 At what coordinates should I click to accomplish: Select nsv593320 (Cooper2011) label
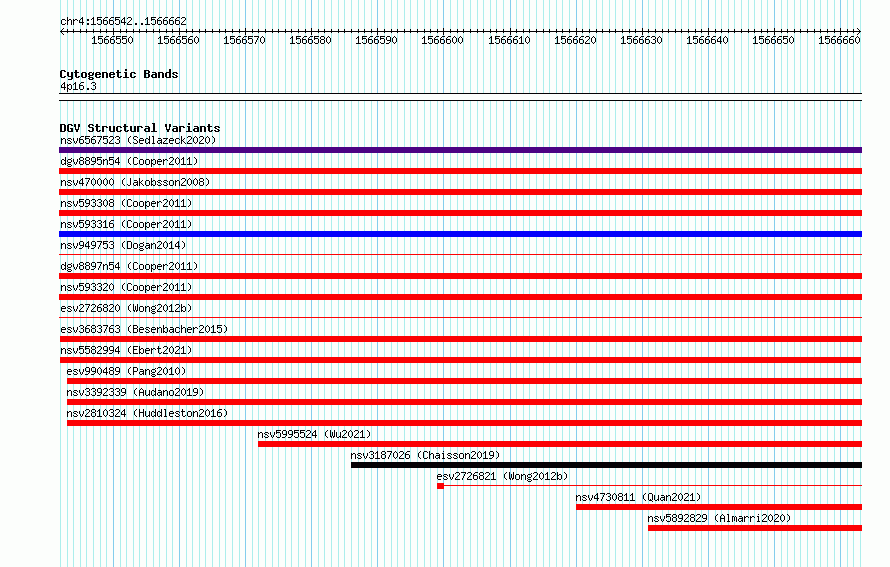pos(126,287)
